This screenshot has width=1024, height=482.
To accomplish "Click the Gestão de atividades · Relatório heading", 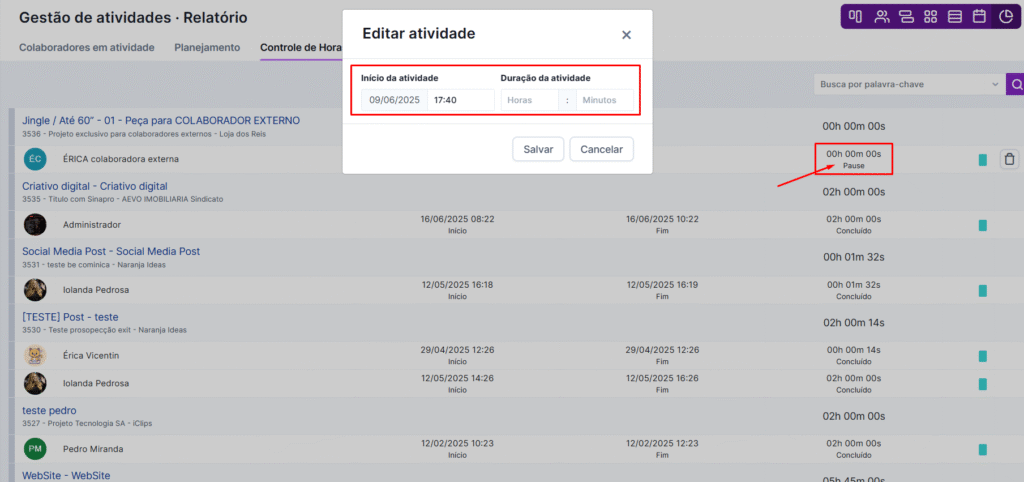I will click(133, 18).
